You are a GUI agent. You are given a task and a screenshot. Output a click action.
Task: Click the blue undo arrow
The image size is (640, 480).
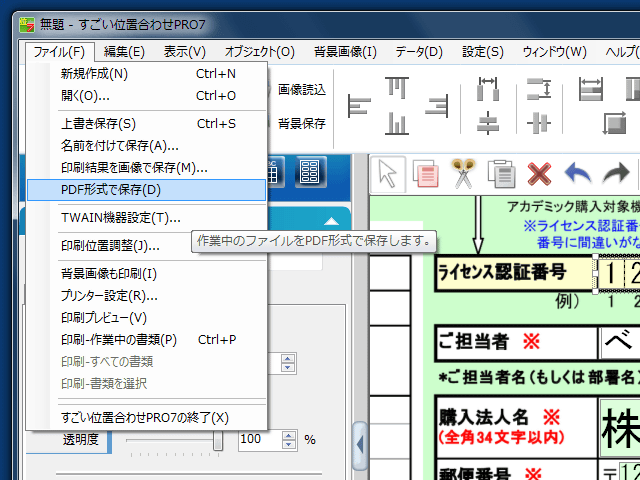tap(578, 173)
